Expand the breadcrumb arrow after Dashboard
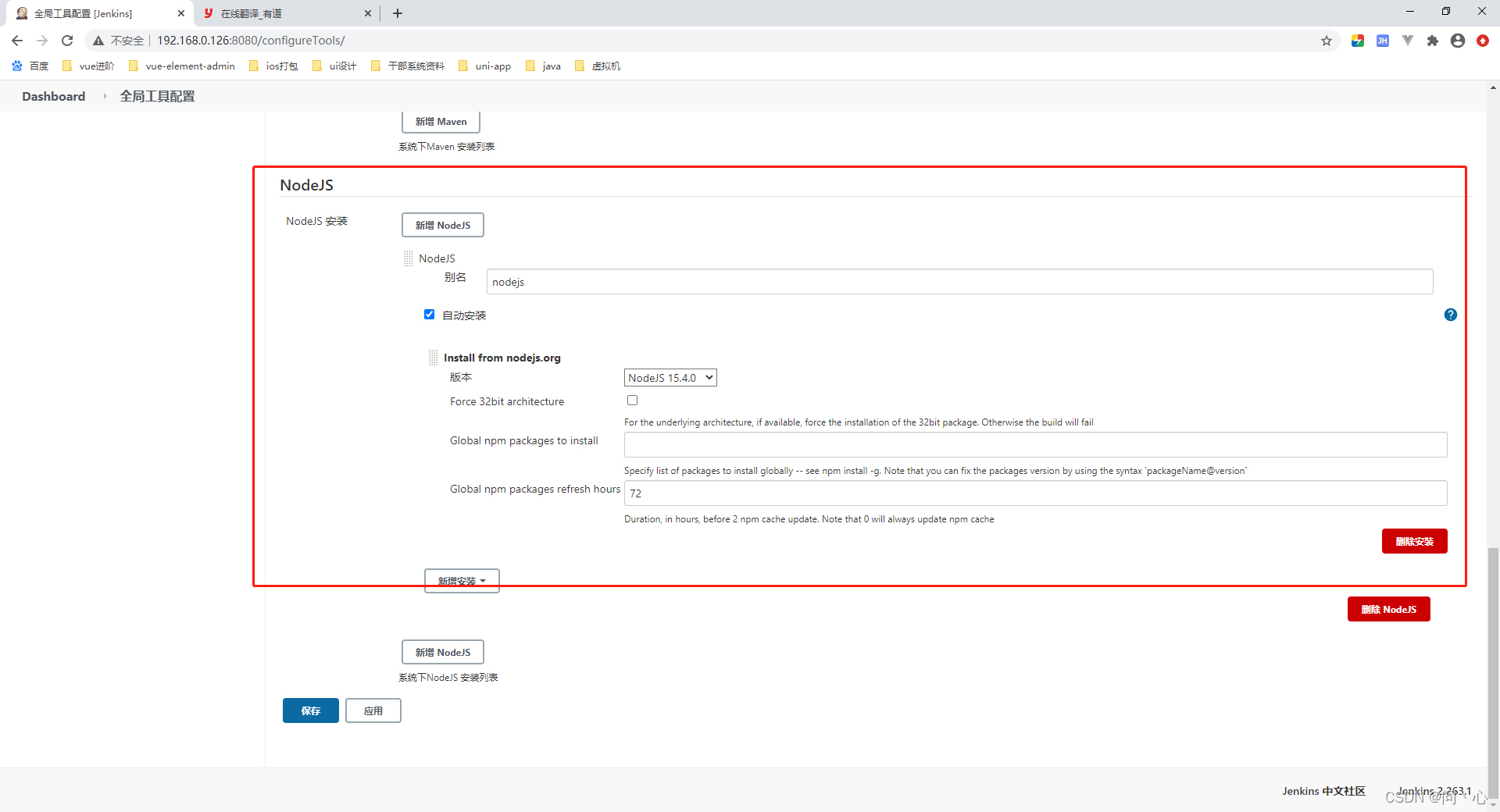 105,96
